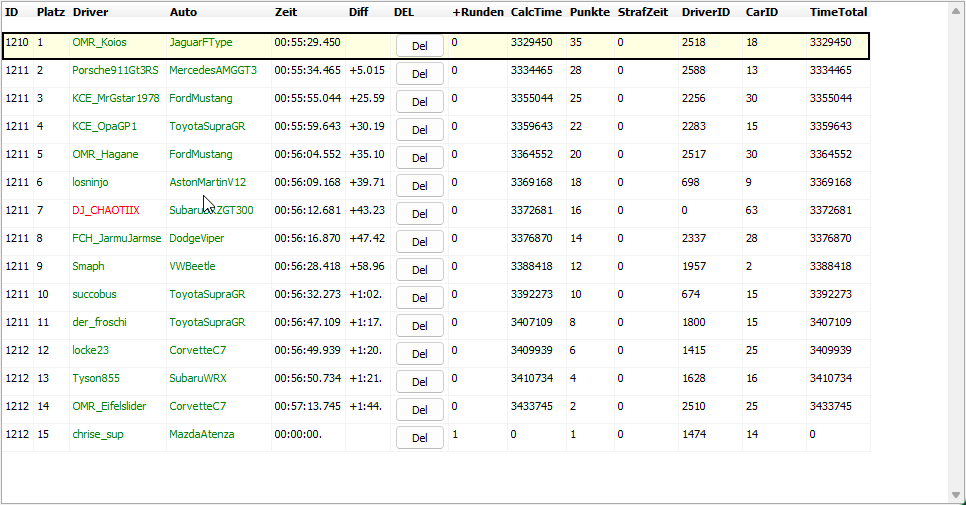The width and height of the screenshot is (966, 505).
Task: Click the TimeTotal column header
Action: click(x=838, y=12)
